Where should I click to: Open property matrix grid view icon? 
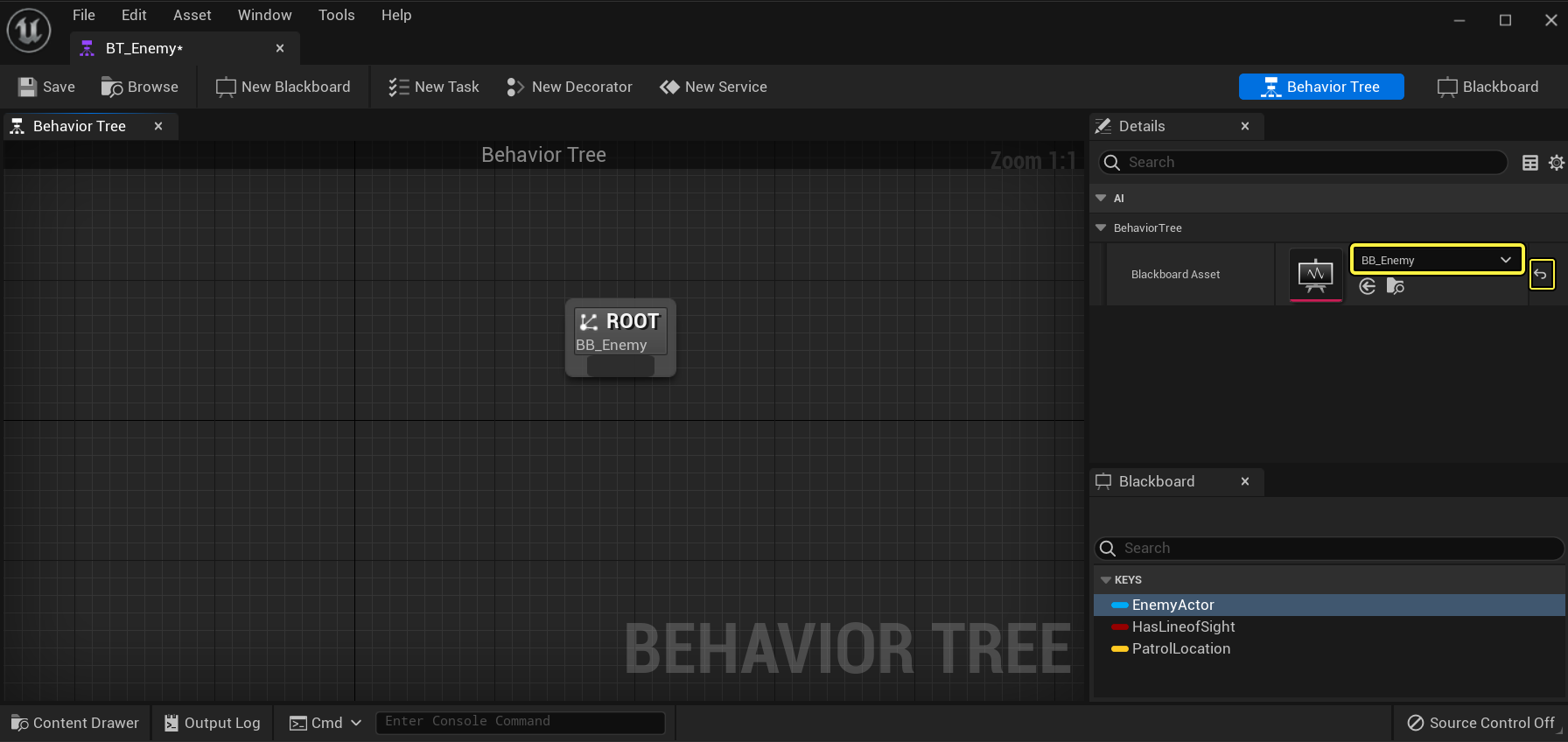click(1529, 163)
